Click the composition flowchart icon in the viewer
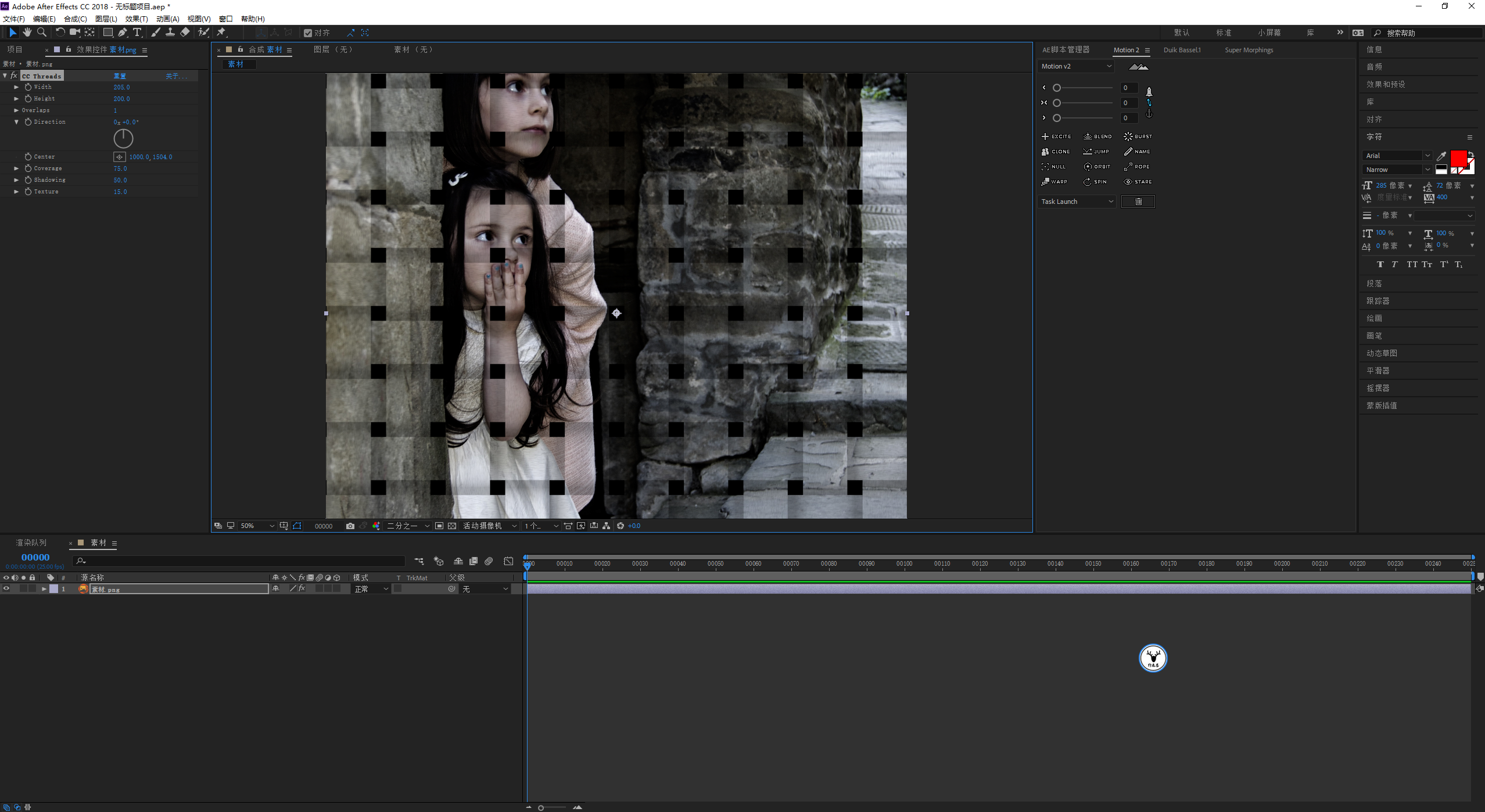 click(606, 526)
